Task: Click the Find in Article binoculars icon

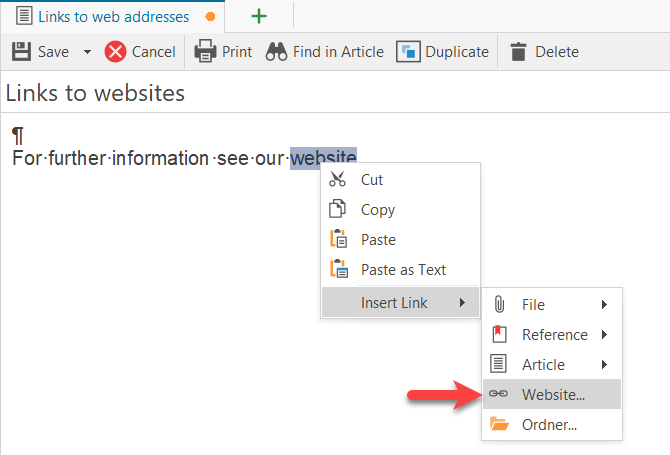Action: (276, 52)
